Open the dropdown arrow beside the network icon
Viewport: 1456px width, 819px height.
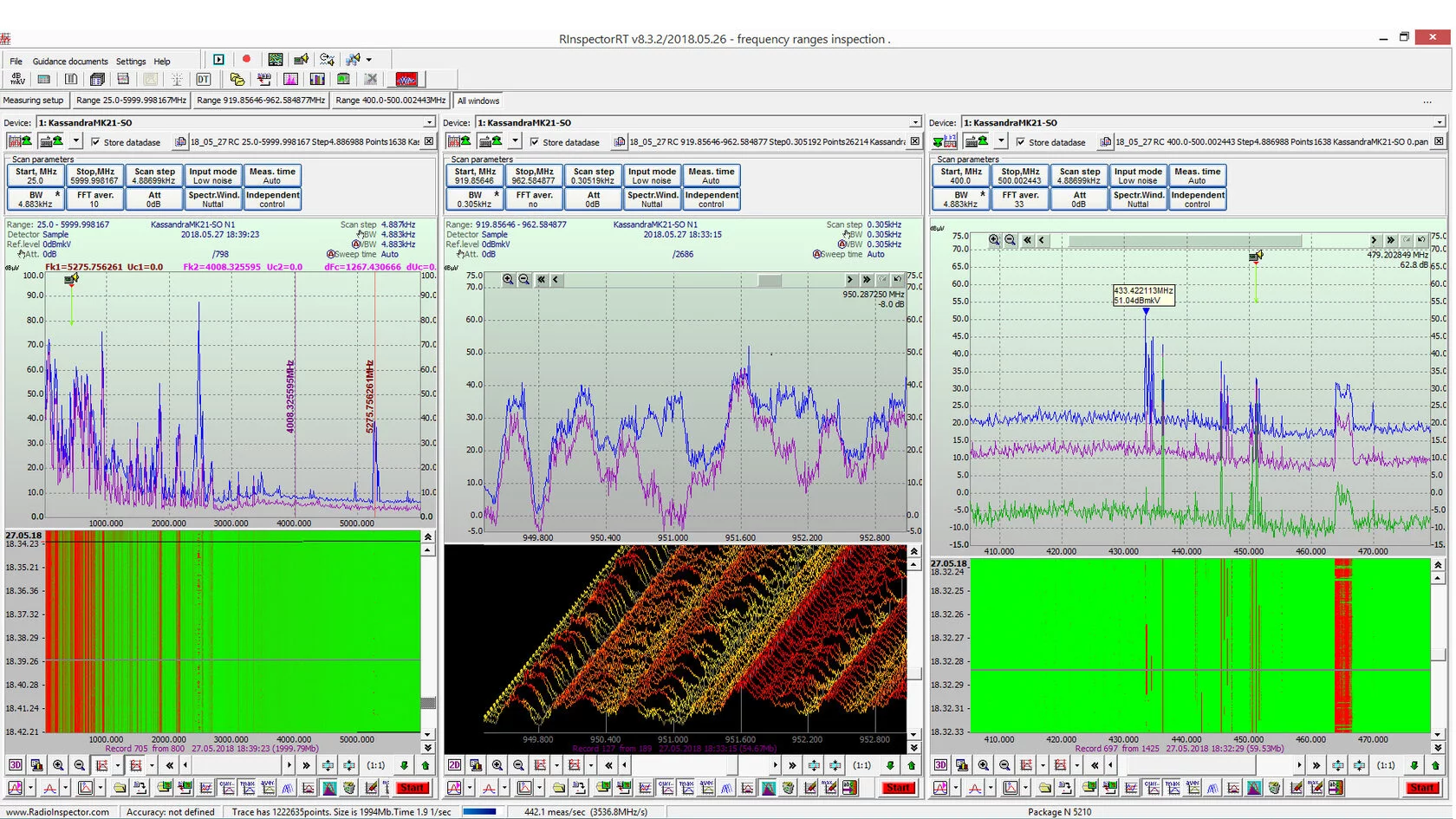coord(369,60)
